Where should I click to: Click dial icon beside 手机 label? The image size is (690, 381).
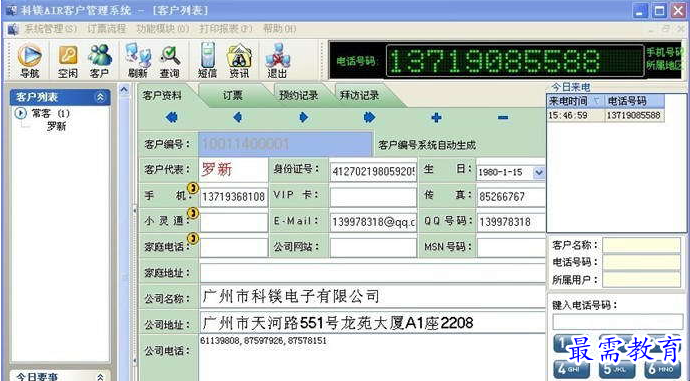coord(193,188)
